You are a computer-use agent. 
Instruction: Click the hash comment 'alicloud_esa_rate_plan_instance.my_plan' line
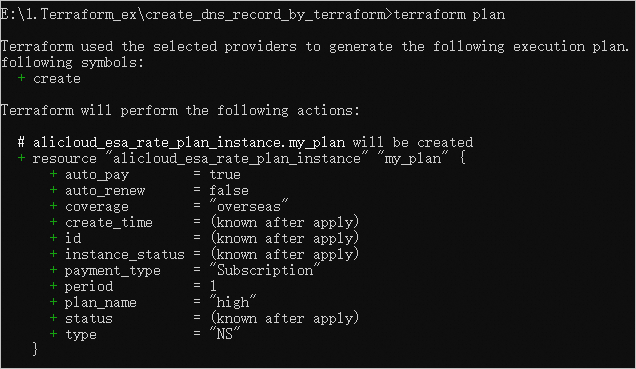(x=245, y=142)
